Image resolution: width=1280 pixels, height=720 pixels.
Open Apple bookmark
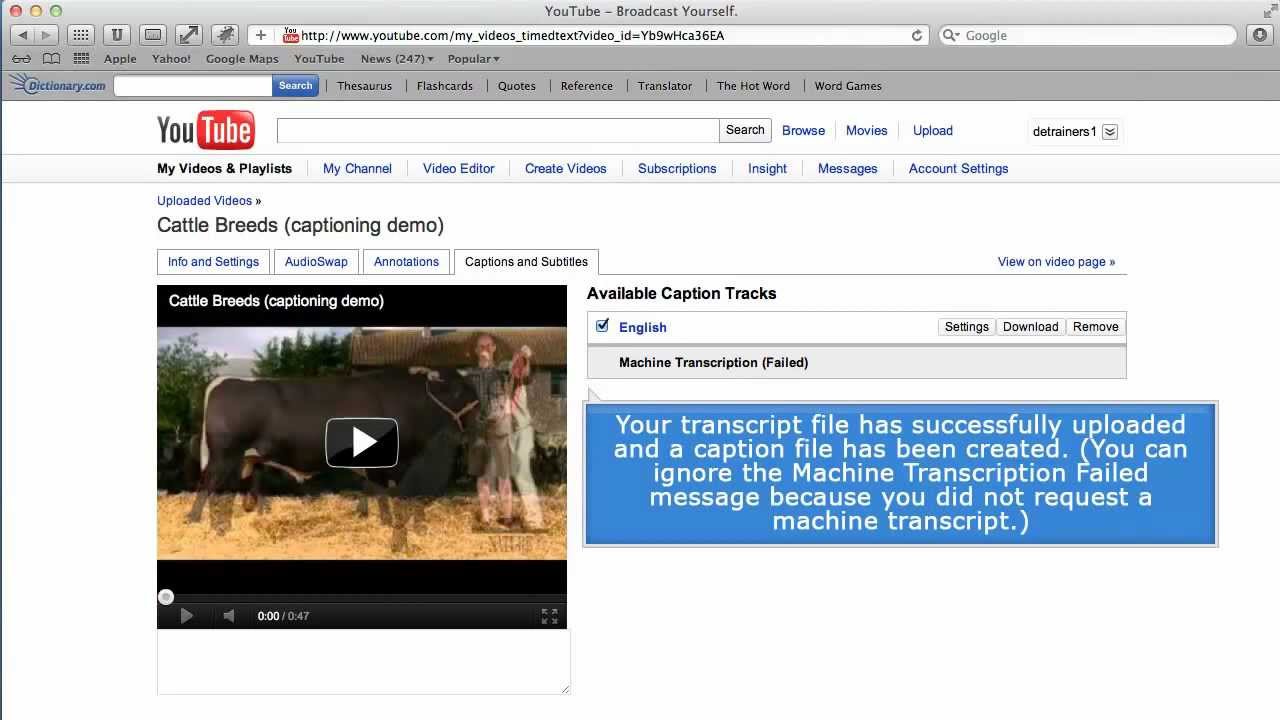(120, 59)
